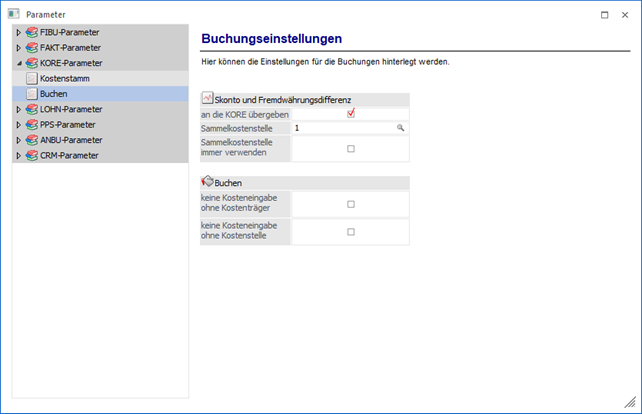Click the KORE-Parameter stack icon
This screenshot has width=642, height=414.
[x=32, y=62]
